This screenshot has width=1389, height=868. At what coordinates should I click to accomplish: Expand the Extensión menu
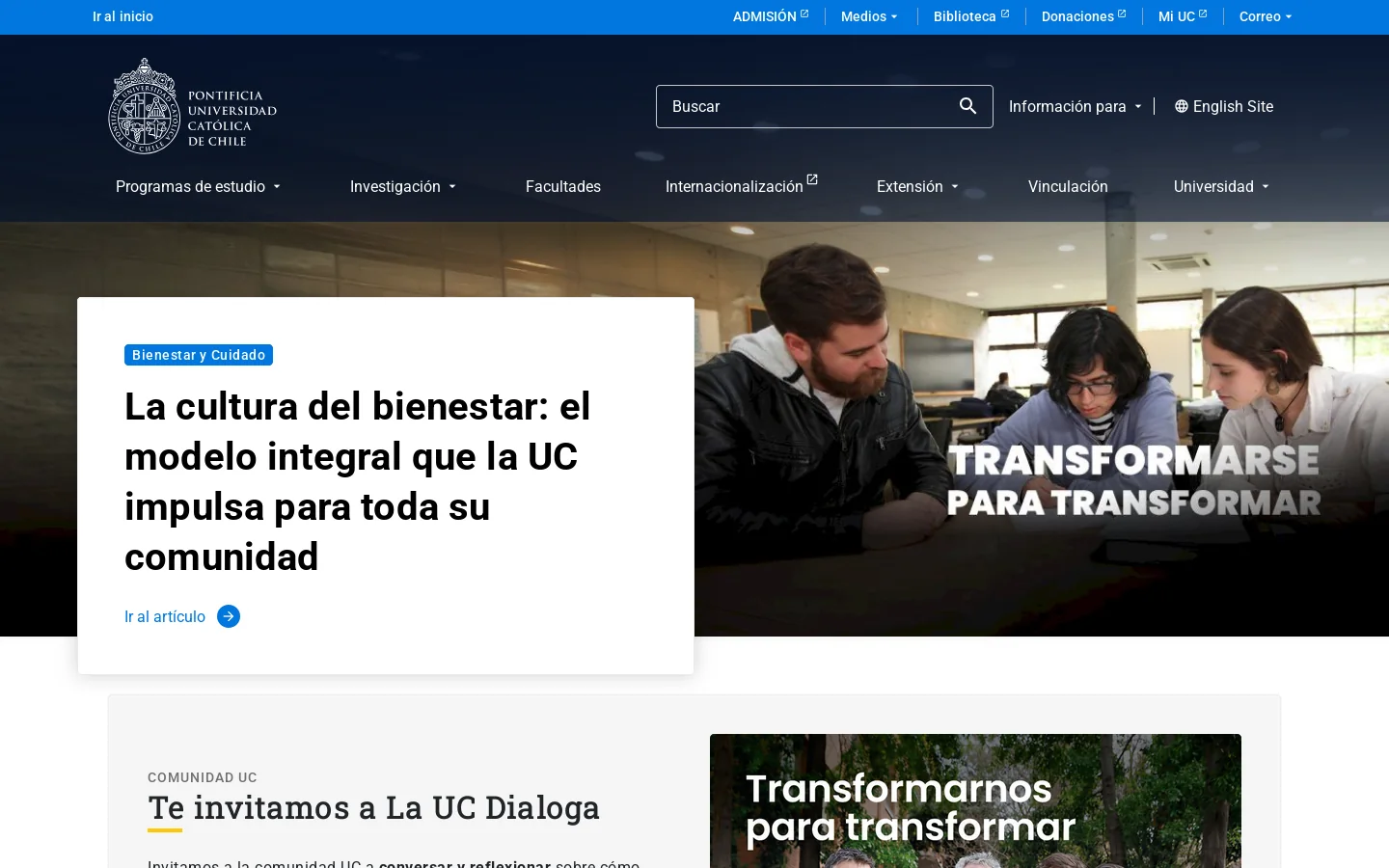(x=917, y=186)
